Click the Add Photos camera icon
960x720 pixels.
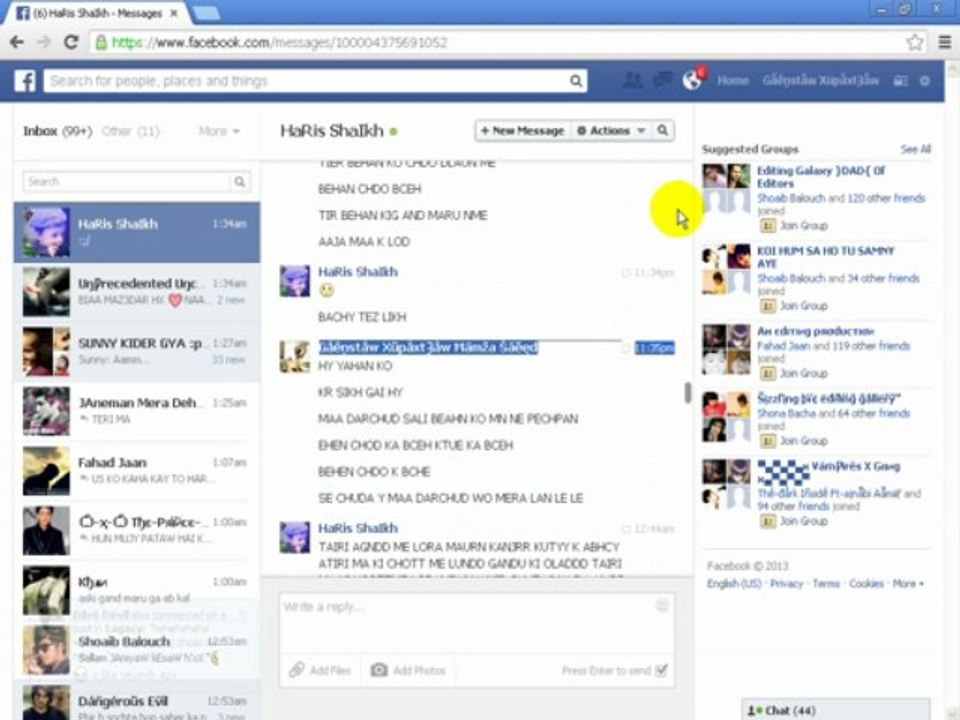pyautogui.click(x=379, y=670)
